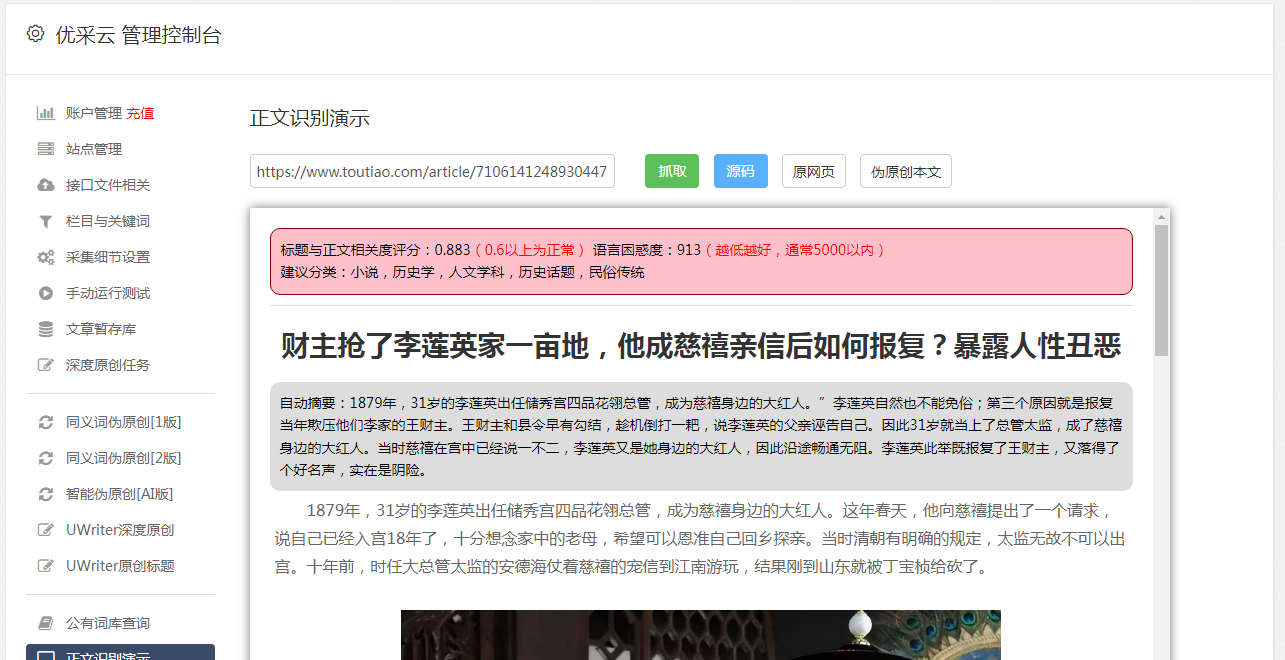
Task: Open 同义词伪原创[2版] menu item
Action: [x=123, y=458]
